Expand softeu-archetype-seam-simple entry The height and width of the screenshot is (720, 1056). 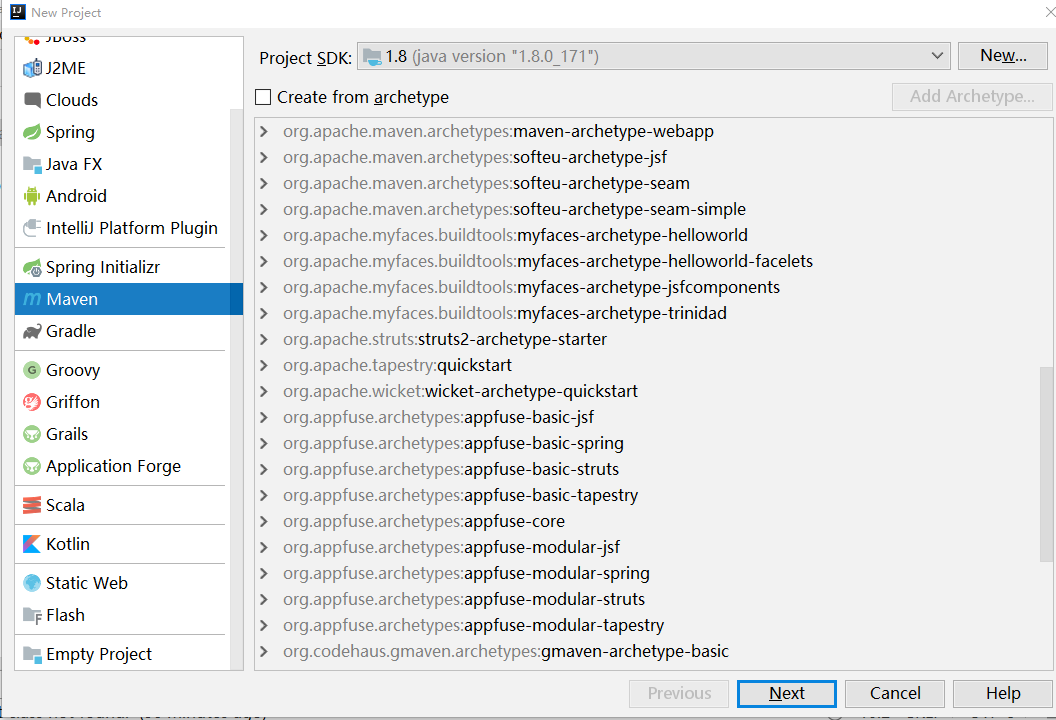pyautogui.click(x=264, y=209)
